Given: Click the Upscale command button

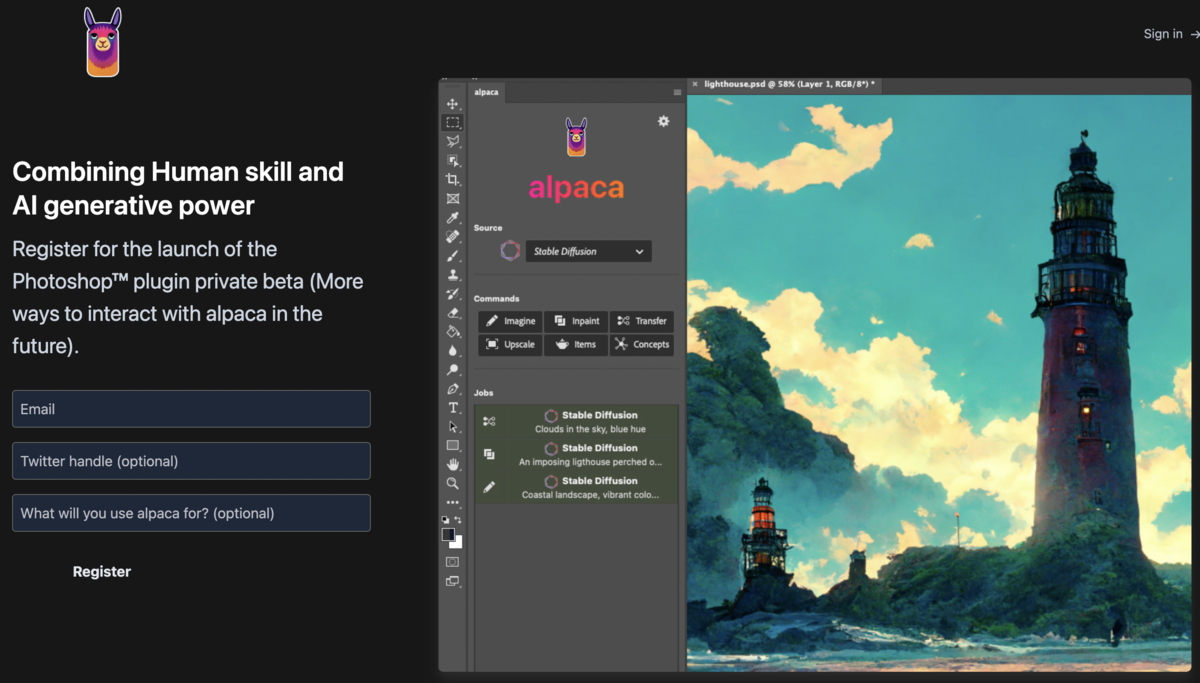Looking at the screenshot, I should [x=510, y=344].
